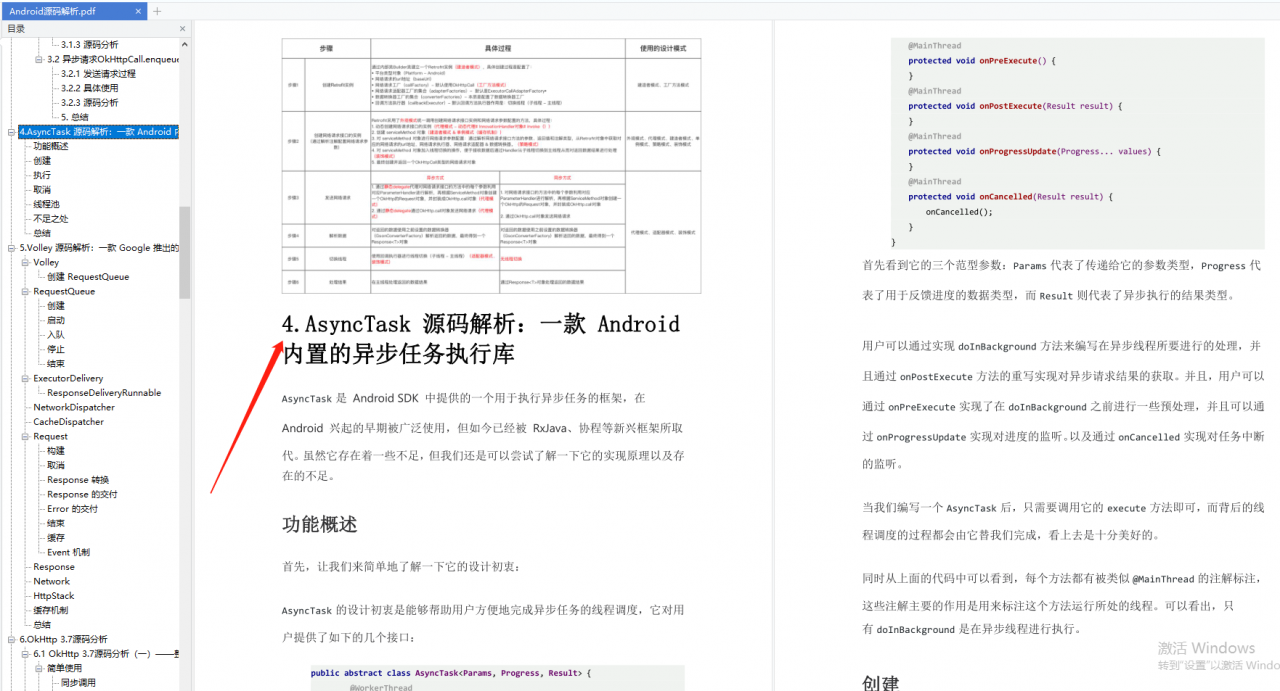Viewport: 1280px width, 691px height.
Task: Collapse the 6.1 OkHttp 3.7源码分析（一） node
Action: 25,654
